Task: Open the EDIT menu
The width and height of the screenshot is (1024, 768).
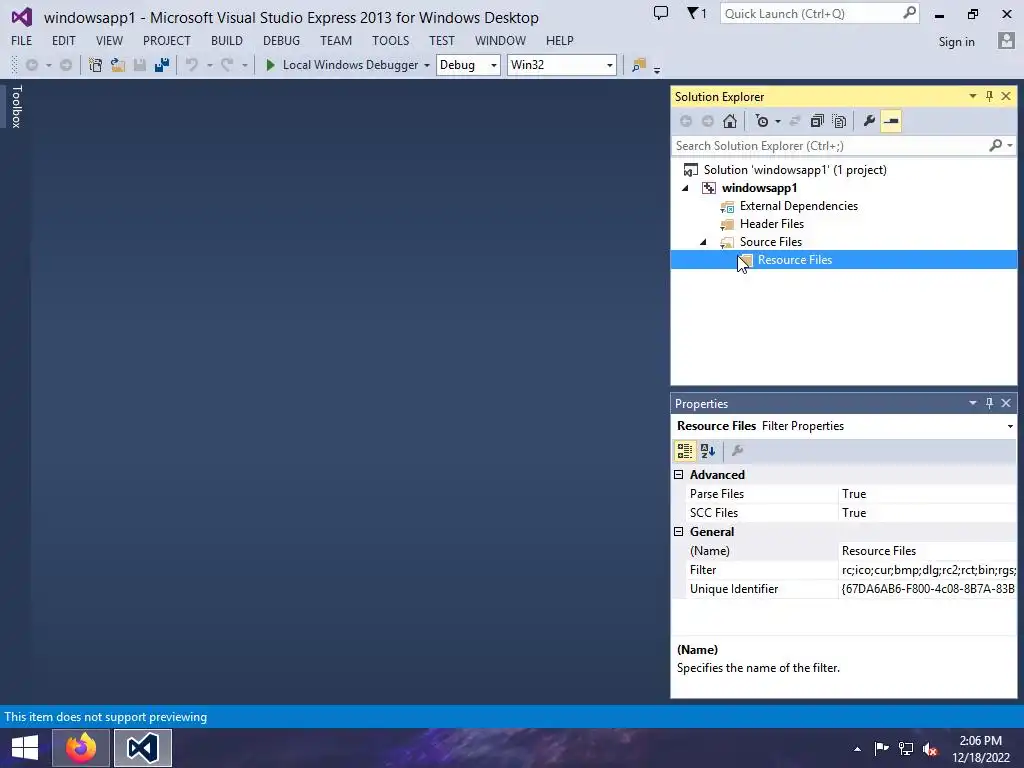Action: tap(63, 40)
